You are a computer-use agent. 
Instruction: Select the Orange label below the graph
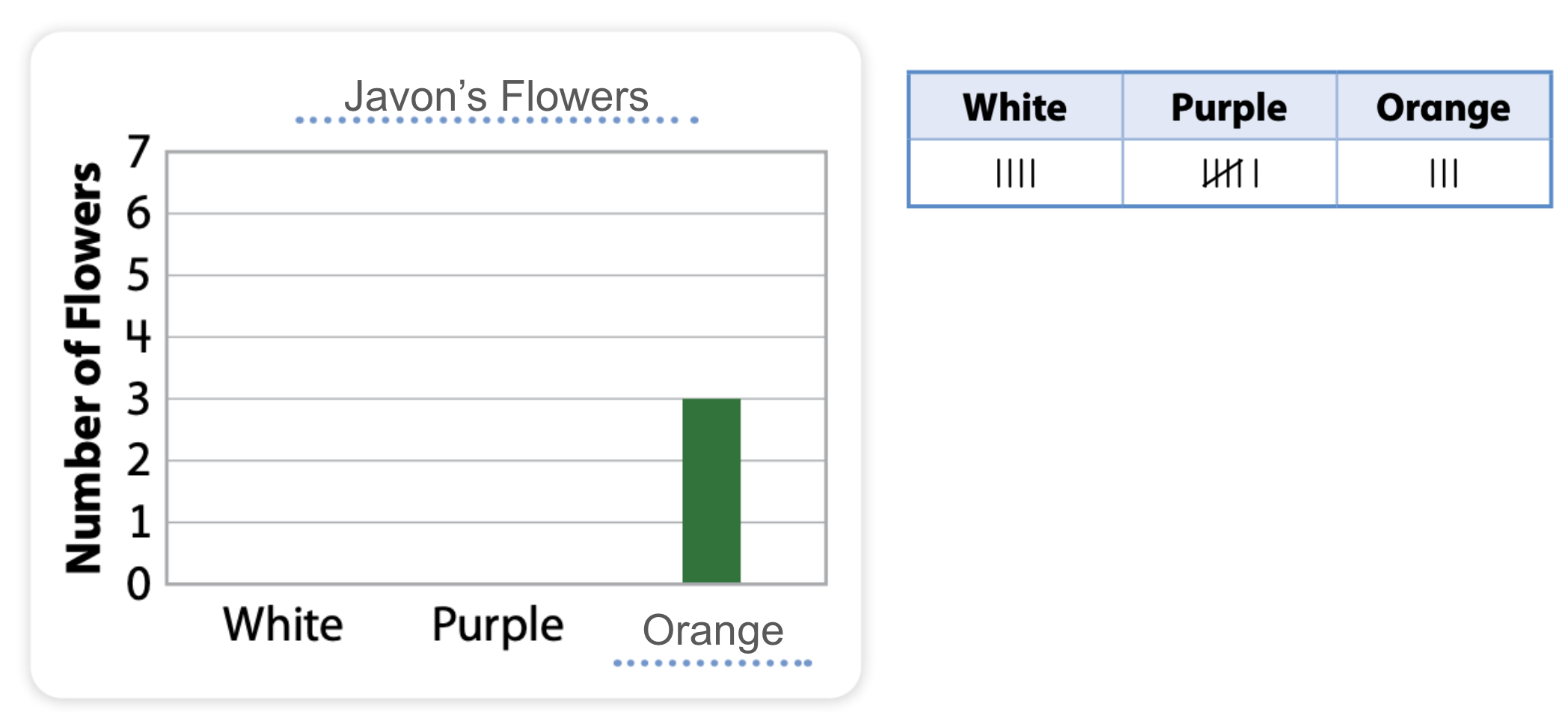(x=713, y=630)
